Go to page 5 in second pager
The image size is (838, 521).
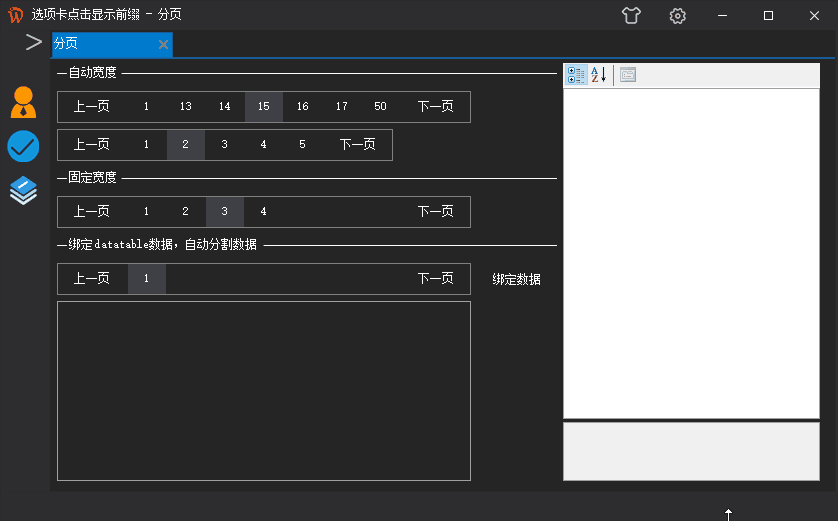302,145
